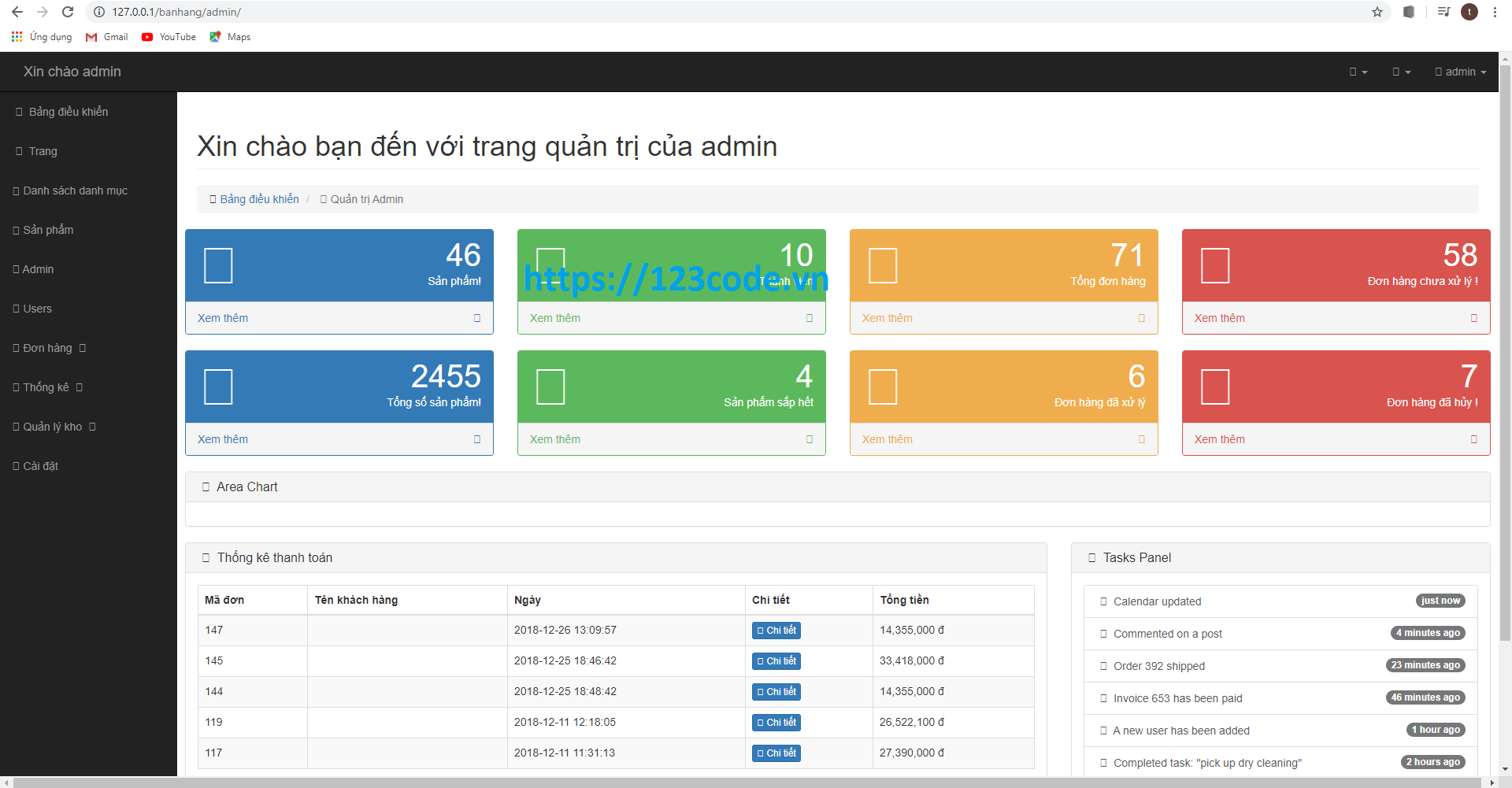Click the browser bookmark star icon
The height and width of the screenshot is (788, 1512).
click(1377, 12)
